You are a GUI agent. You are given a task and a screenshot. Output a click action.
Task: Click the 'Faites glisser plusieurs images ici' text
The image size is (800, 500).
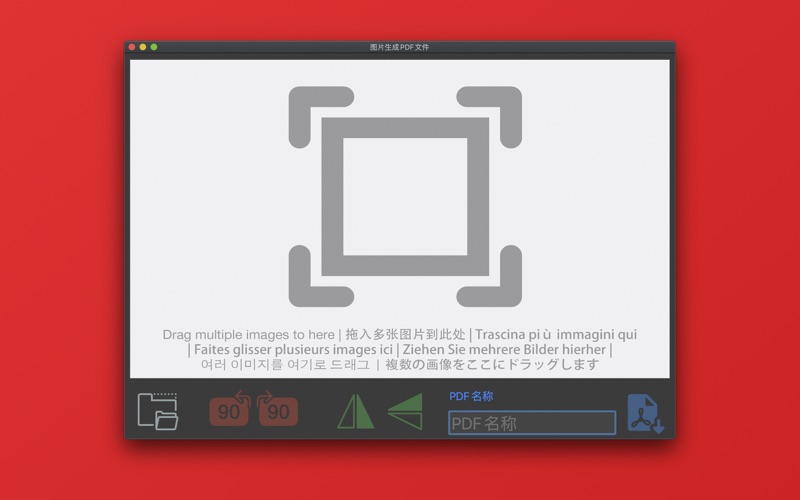pyautogui.click(x=293, y=349)
